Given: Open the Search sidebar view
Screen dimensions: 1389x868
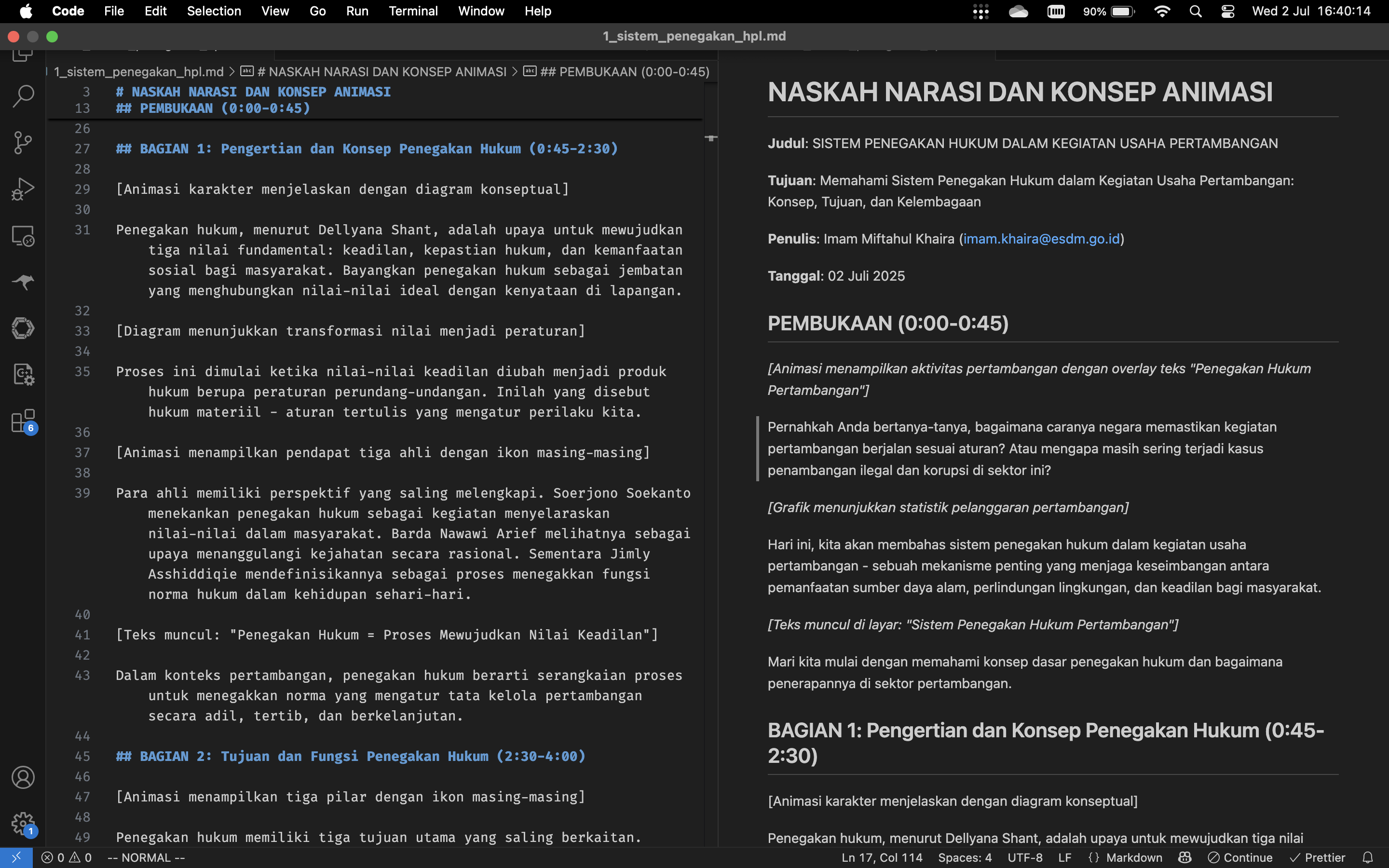Looking at the screenshot, I should click(23, 96).
